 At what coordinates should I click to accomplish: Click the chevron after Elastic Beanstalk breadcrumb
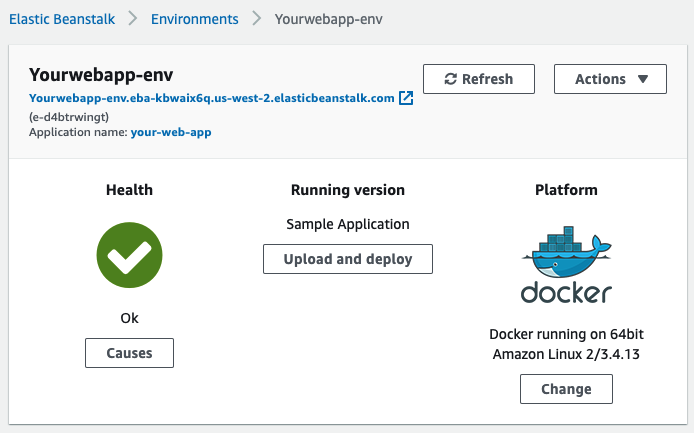[x=132, y=19]
